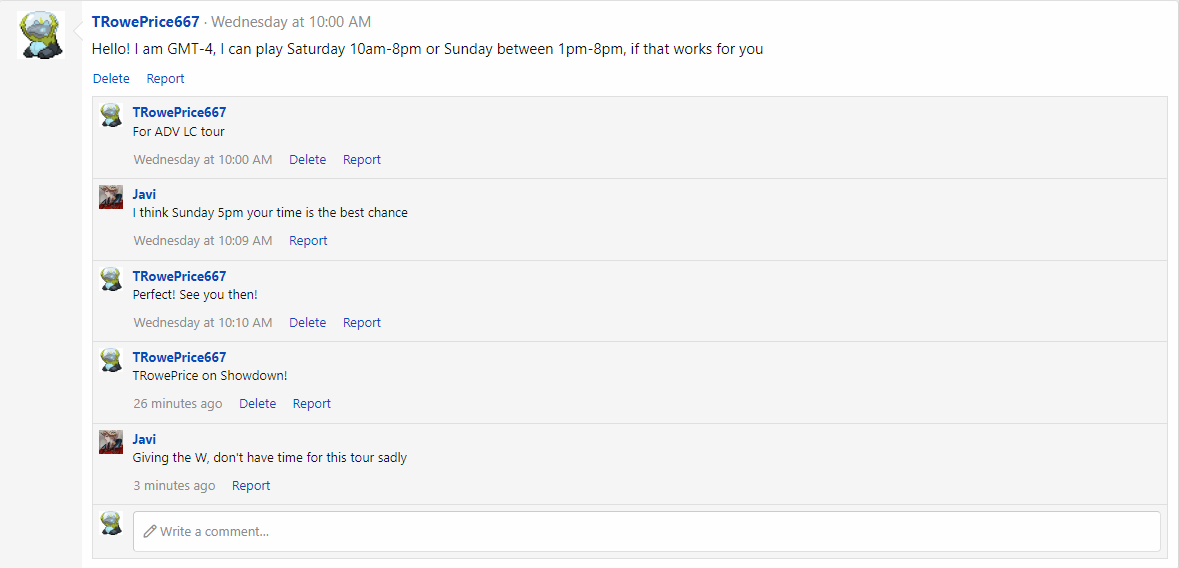The width and height of the screenshot is (1179, 568).
Task: Focus the 'Write a comment...' field
Action: click(647, 531)
